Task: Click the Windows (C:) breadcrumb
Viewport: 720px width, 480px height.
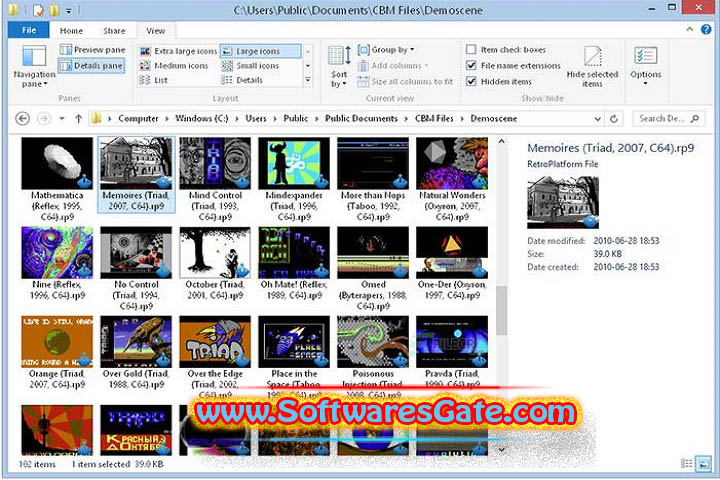Action: 202,119
